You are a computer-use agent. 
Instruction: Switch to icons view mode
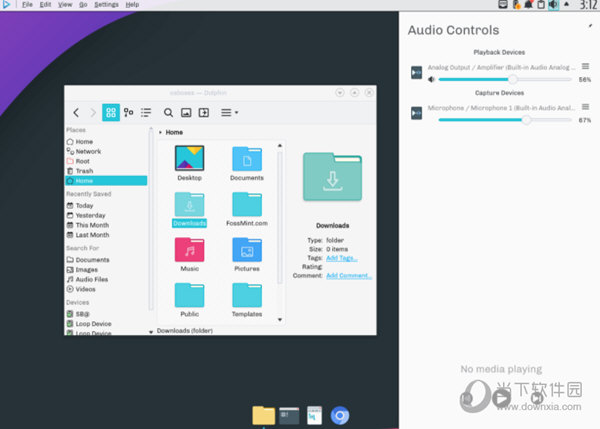click(x=111, y=113)
